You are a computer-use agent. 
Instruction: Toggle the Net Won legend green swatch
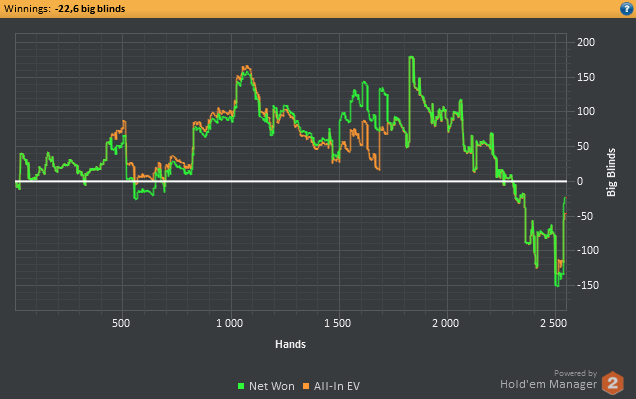pyautogui.click(x=241, y=386)
